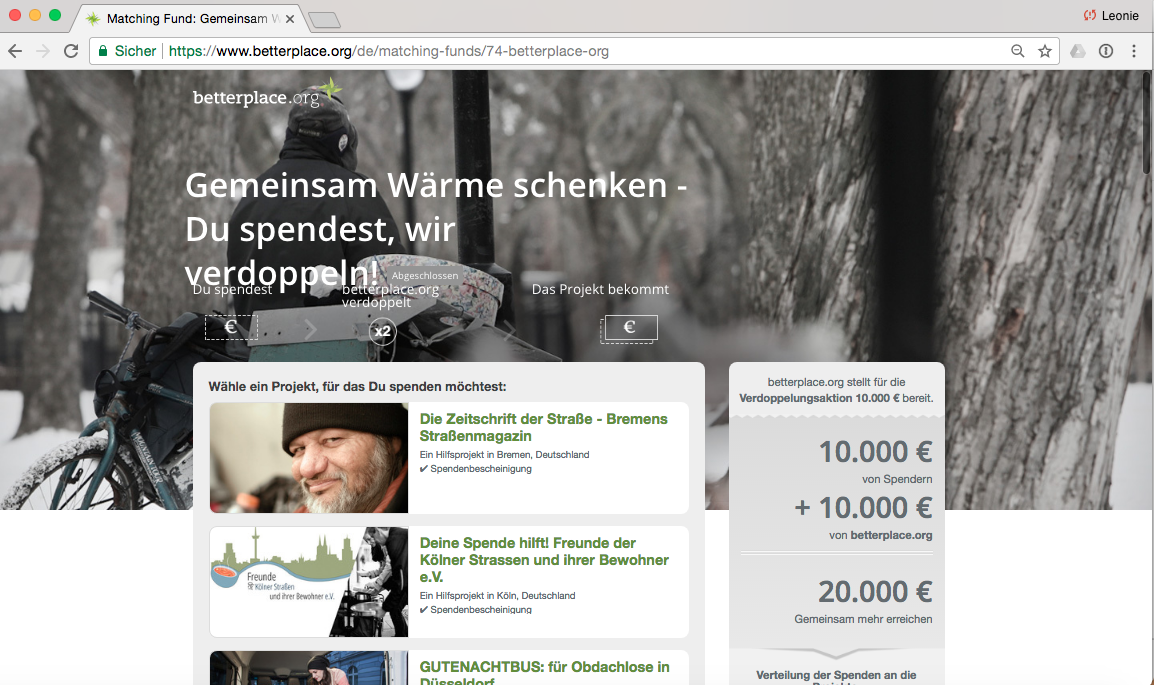Bookmark this page with the star icon
The image size is (1154, 685).
[x=1045, y=51]
